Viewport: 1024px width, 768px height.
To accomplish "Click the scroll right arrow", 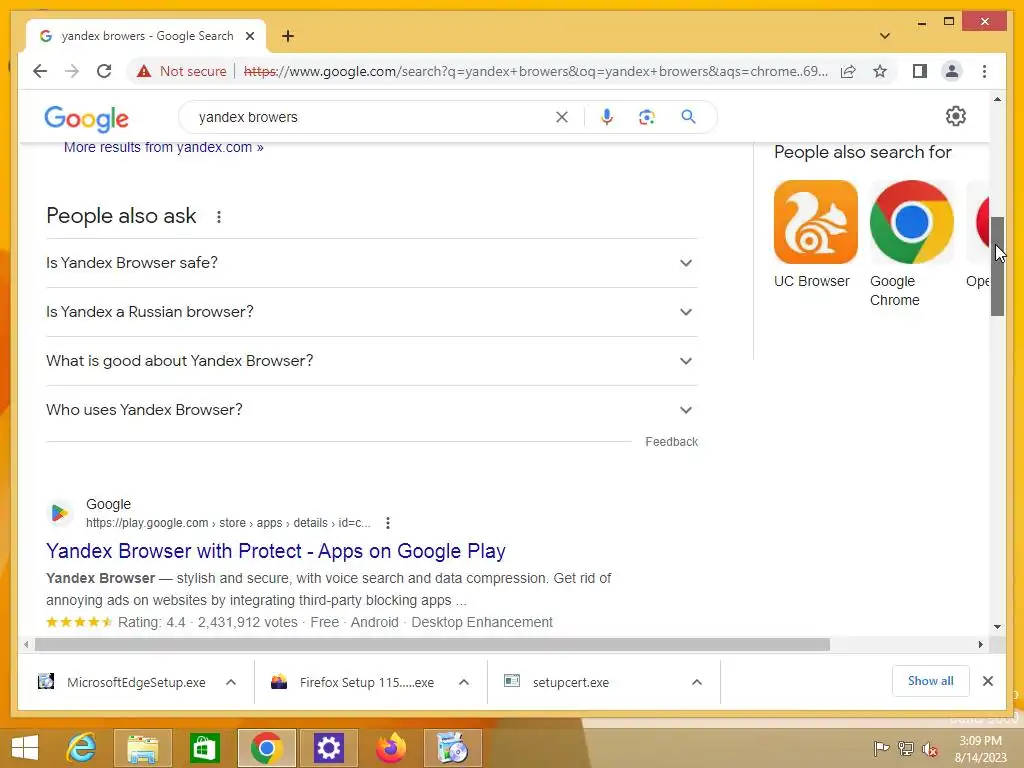I will [x=980, y=645].
